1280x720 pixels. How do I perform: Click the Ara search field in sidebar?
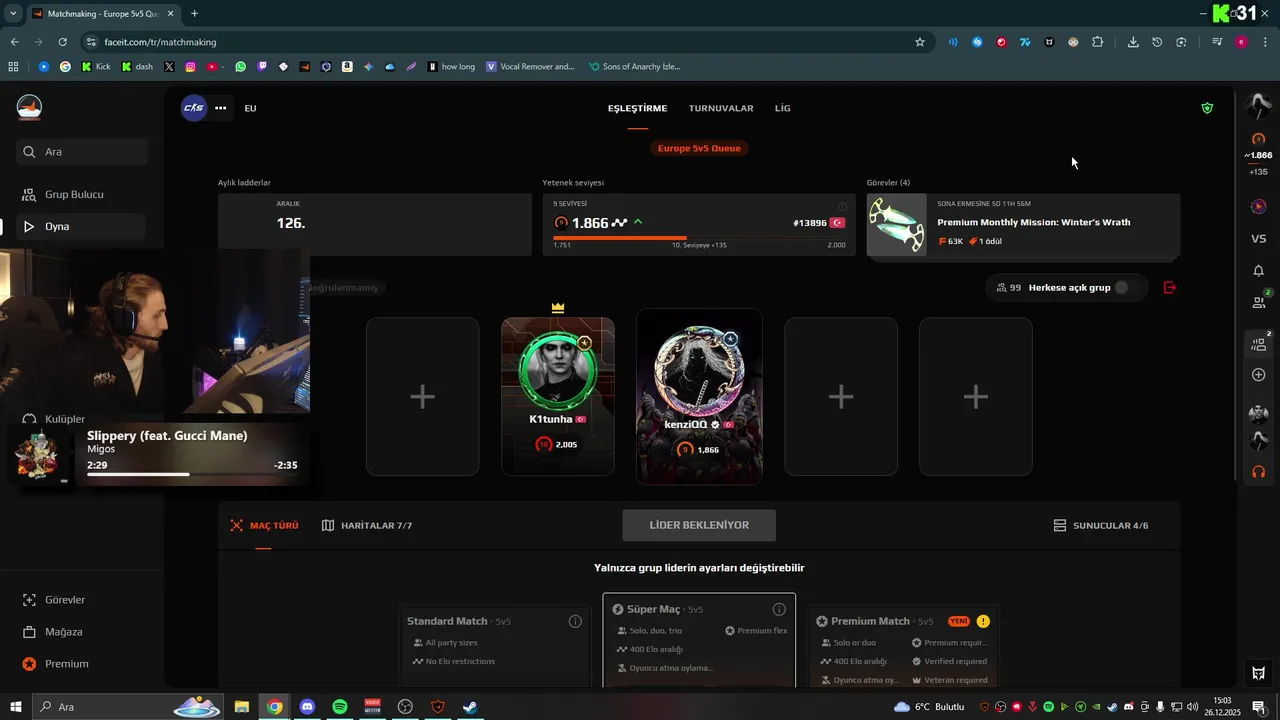pos(82,152)
